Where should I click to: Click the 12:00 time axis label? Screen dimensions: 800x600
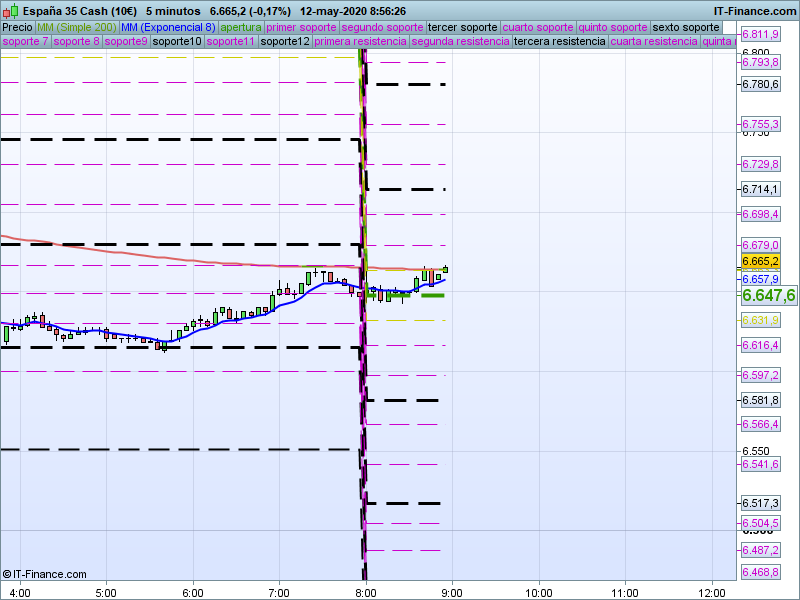pos(712,593)
